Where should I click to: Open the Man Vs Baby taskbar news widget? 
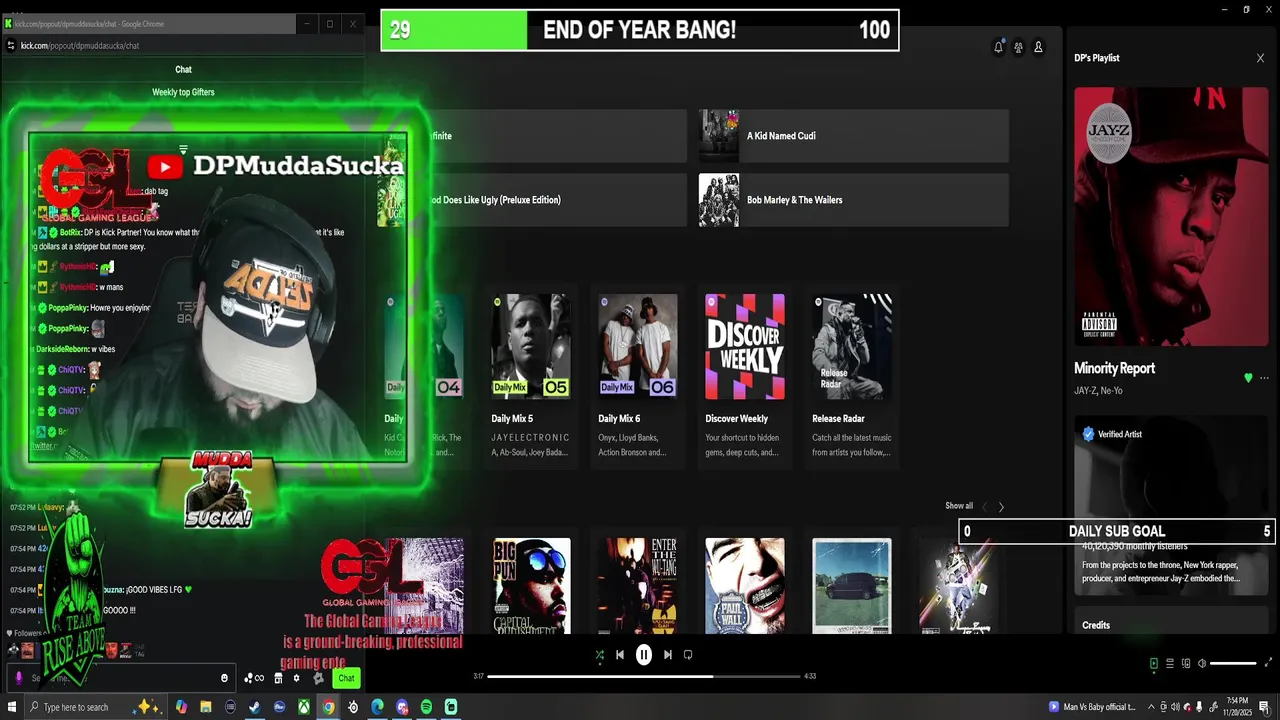click(x=1092, y=707)
